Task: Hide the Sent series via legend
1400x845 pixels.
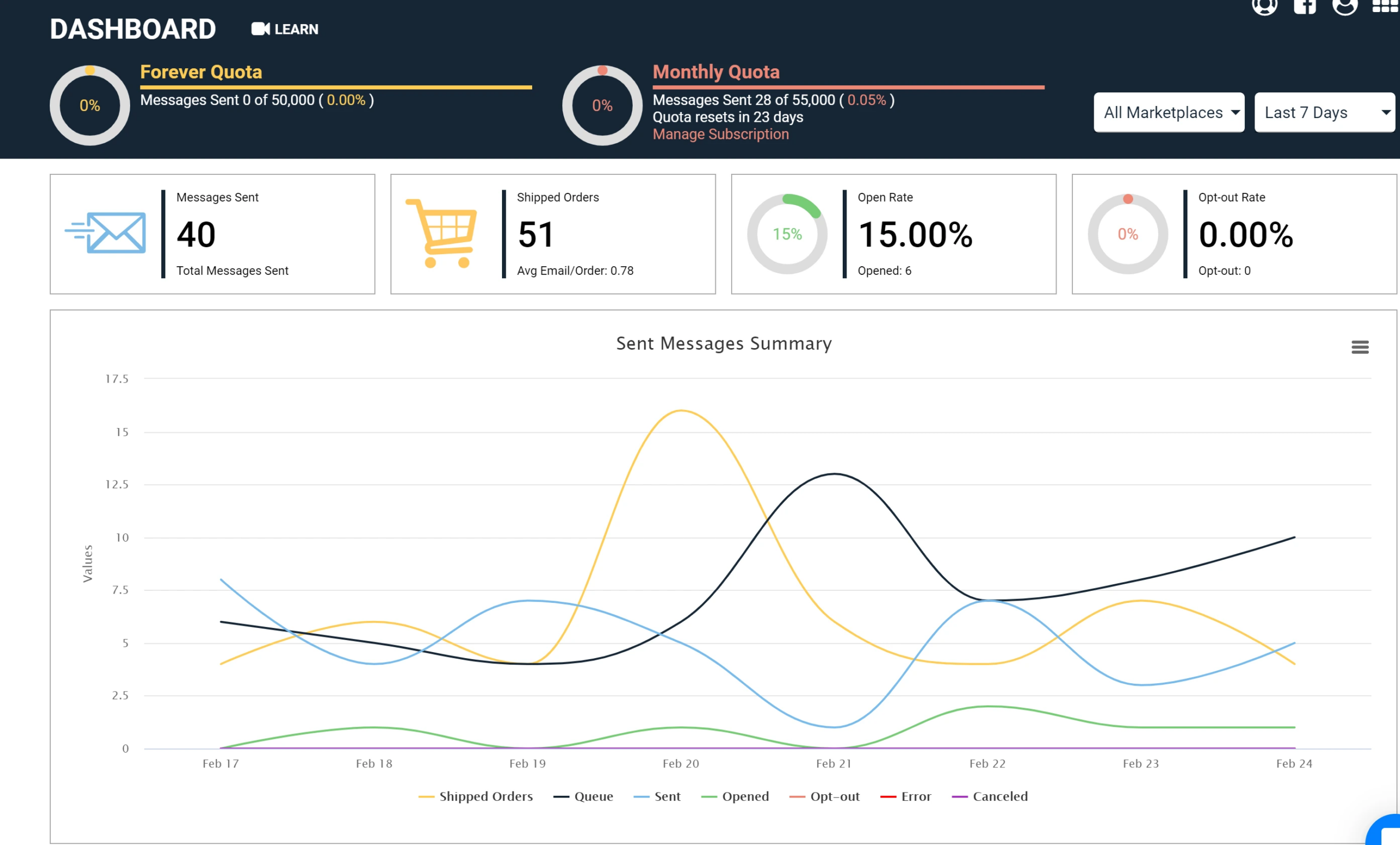Action: point(667,796)
